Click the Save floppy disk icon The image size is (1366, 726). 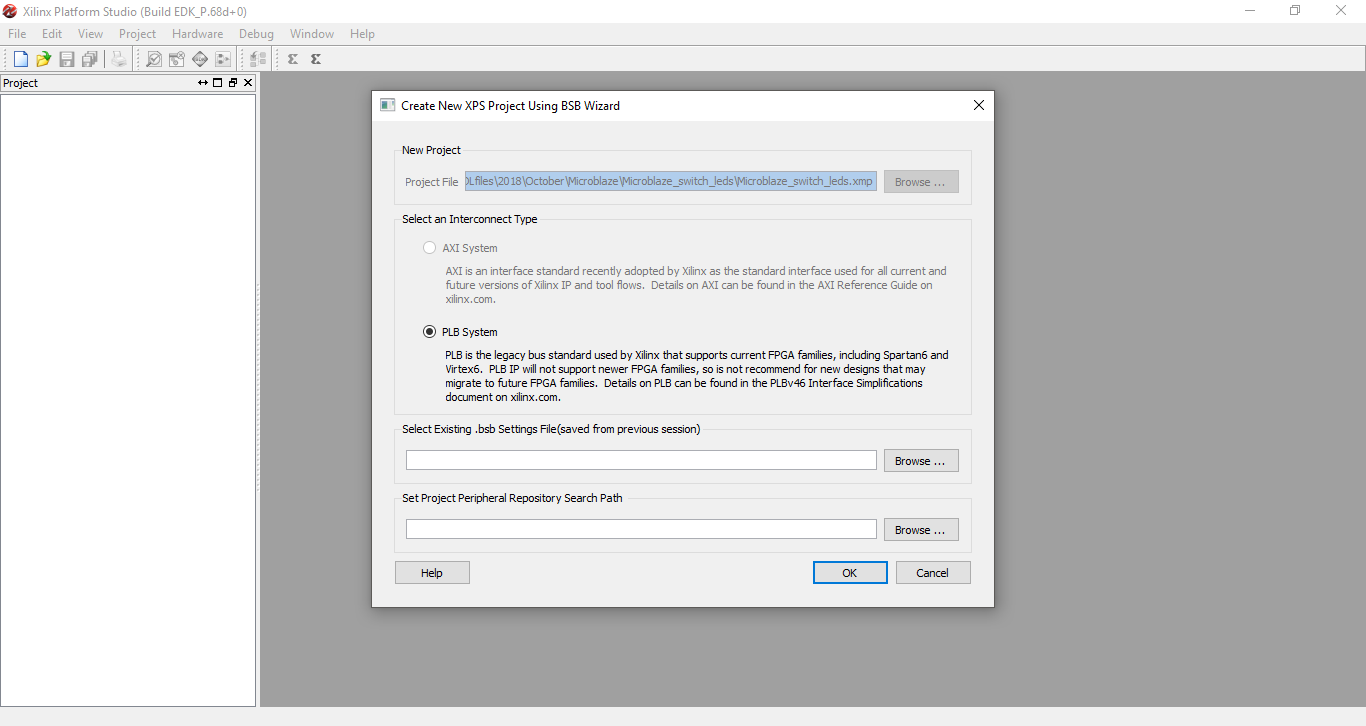(x=67, y=59)
